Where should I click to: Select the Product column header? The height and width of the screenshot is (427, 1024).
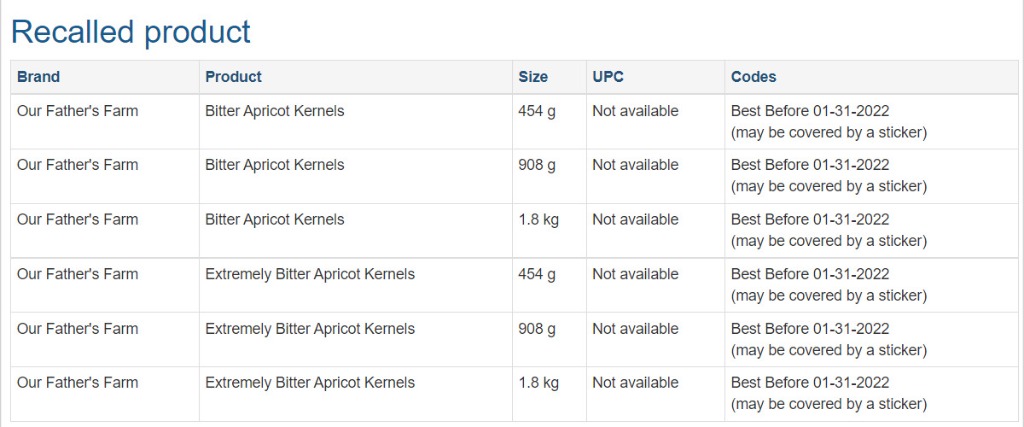point(233,77)
